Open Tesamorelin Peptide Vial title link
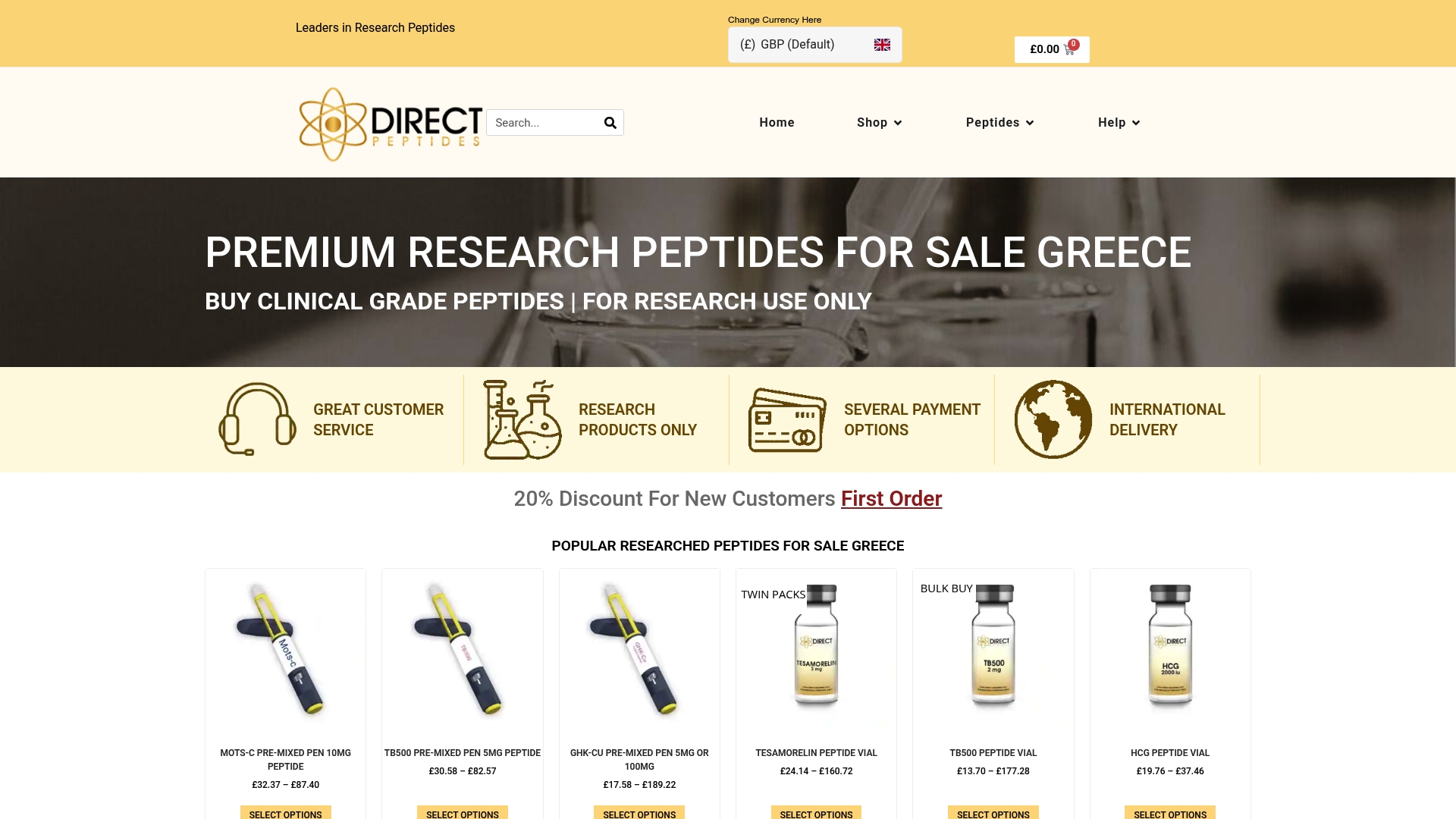1456x819 pixels. 816,753
